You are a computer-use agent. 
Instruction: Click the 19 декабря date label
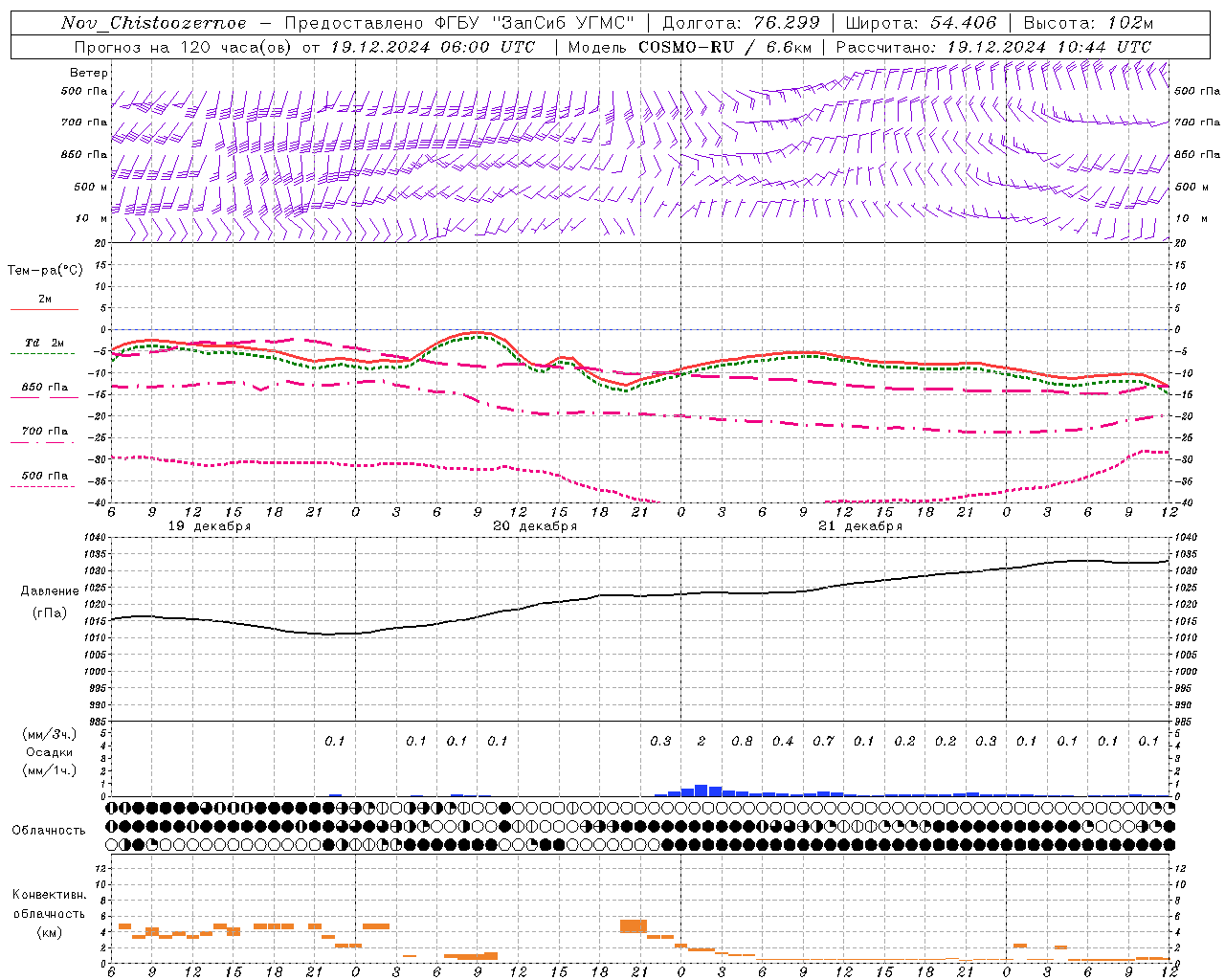click(x=210, y=526)
